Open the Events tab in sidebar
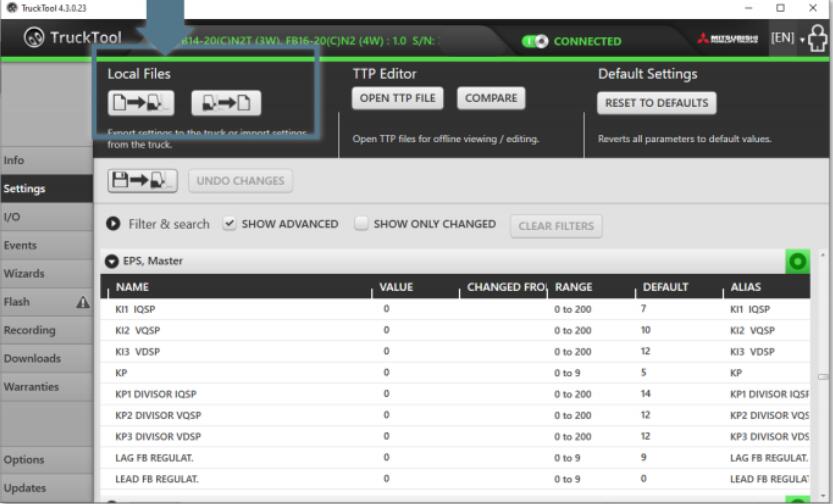833x504 pixels. [20, 245]
